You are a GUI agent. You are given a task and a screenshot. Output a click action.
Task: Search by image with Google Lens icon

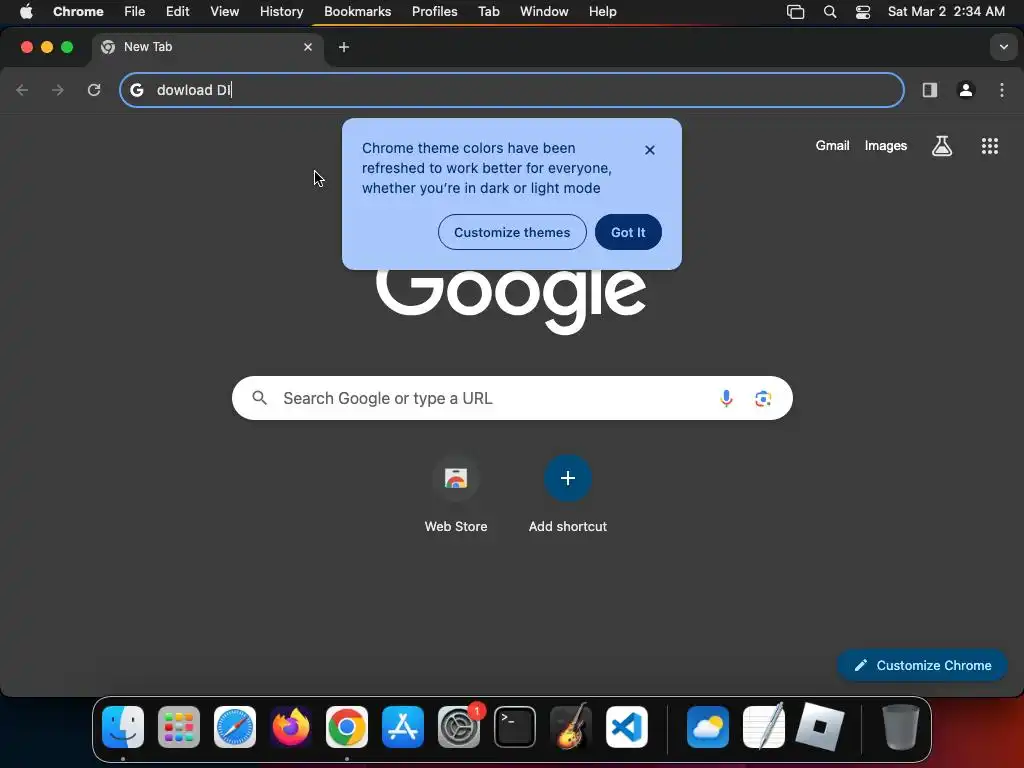pos(763,398)
